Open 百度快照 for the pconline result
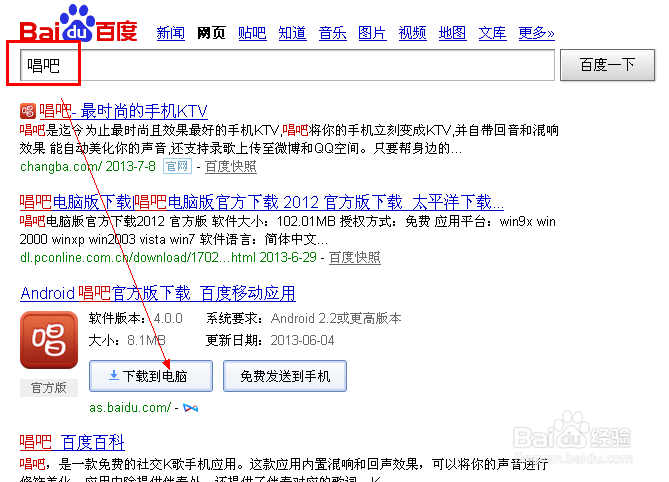The height and width of the screenshot is (482, 669). point(355,258)
